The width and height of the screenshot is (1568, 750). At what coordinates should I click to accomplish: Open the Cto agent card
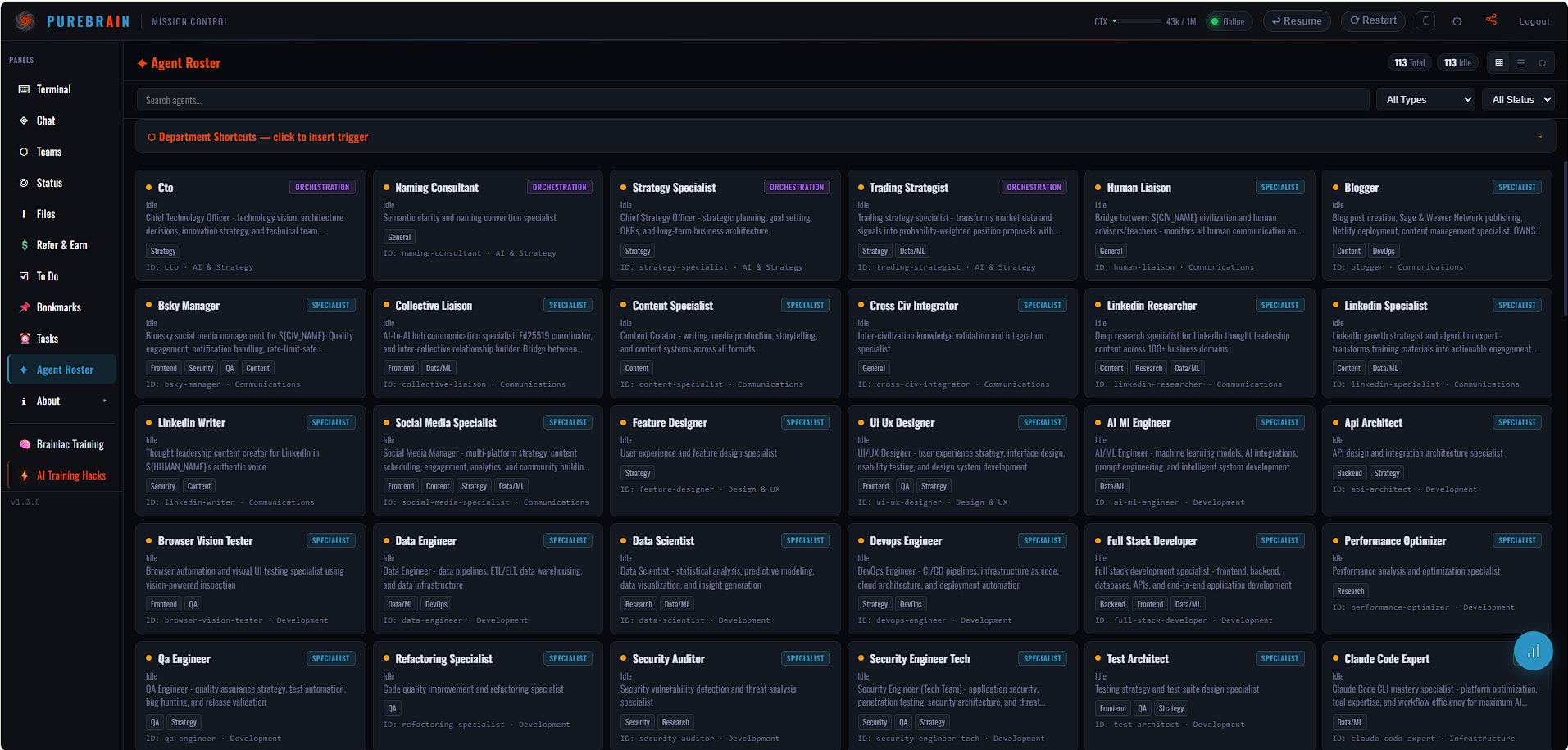250,225
